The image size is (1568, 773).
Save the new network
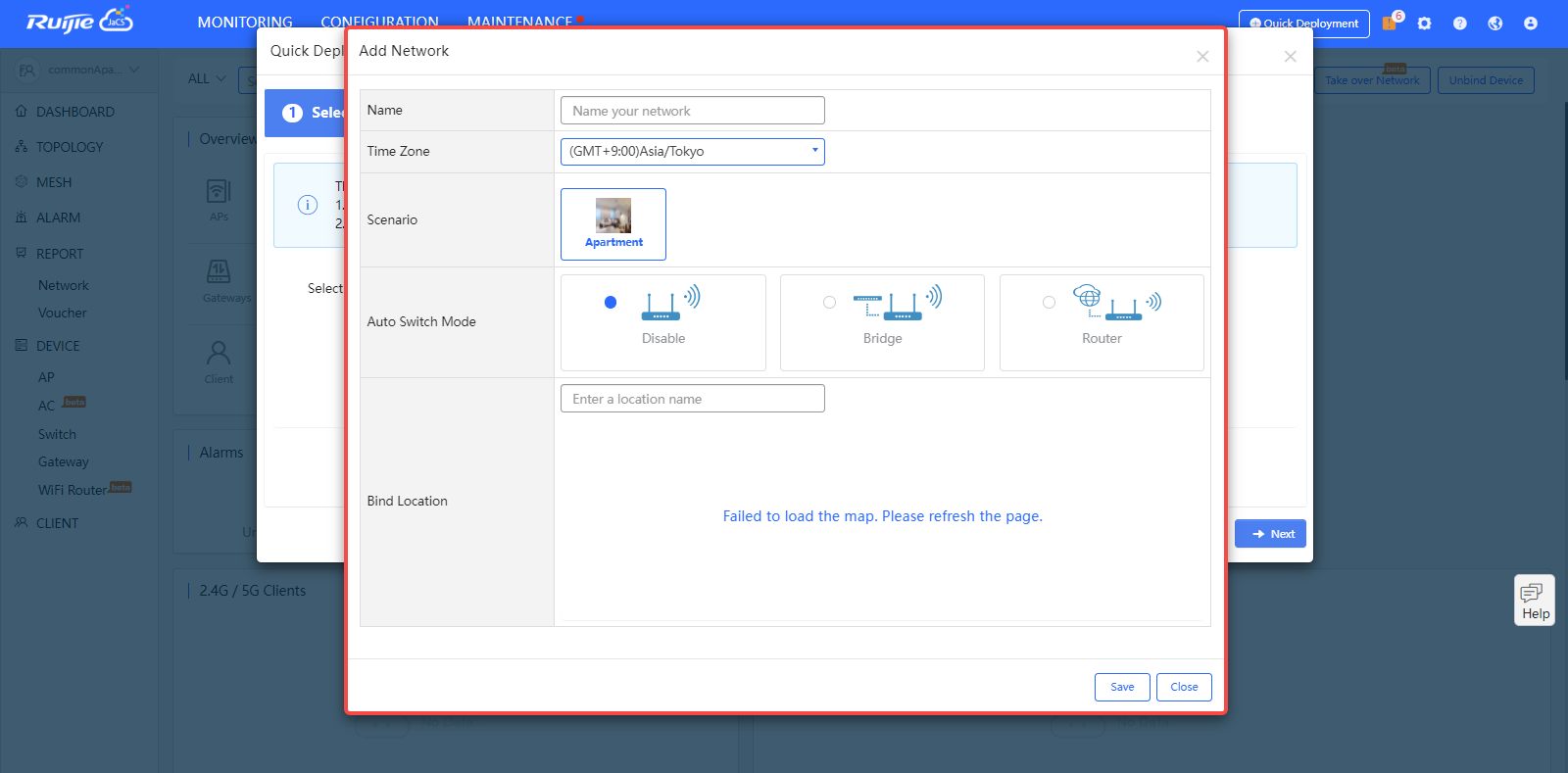click(1122, 687)
